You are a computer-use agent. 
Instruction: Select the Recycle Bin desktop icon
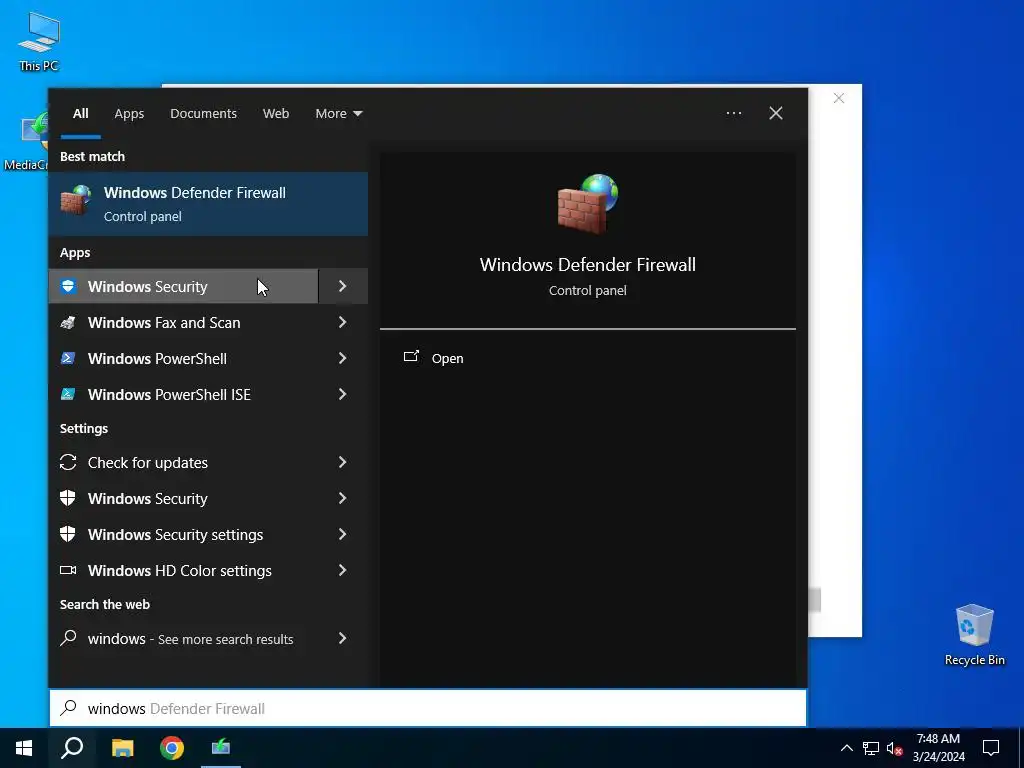click(x=974, y=635)
